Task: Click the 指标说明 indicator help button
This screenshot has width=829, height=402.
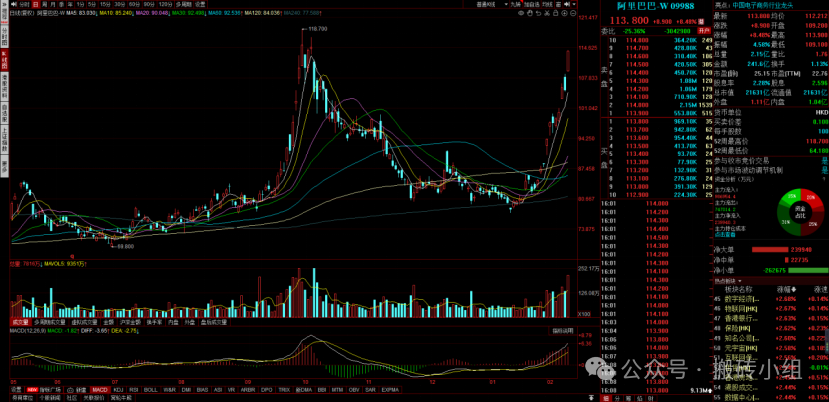Action: click(x=563, y=331)
